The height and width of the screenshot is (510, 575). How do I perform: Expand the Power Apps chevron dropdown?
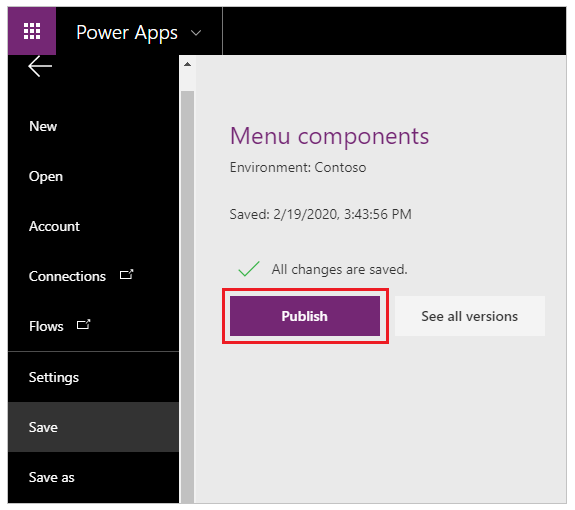196,33
